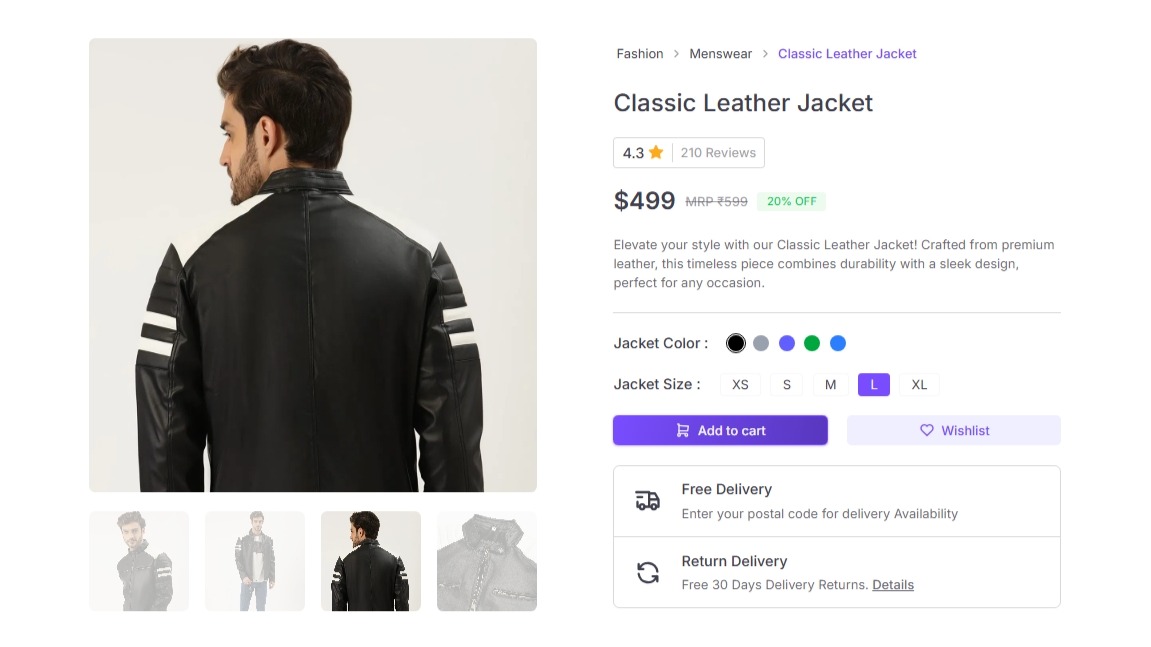This screenshot has height=647, width=1151.
Task: View the jacket collar close-up thumbnail
Action: tap(487, 561)
